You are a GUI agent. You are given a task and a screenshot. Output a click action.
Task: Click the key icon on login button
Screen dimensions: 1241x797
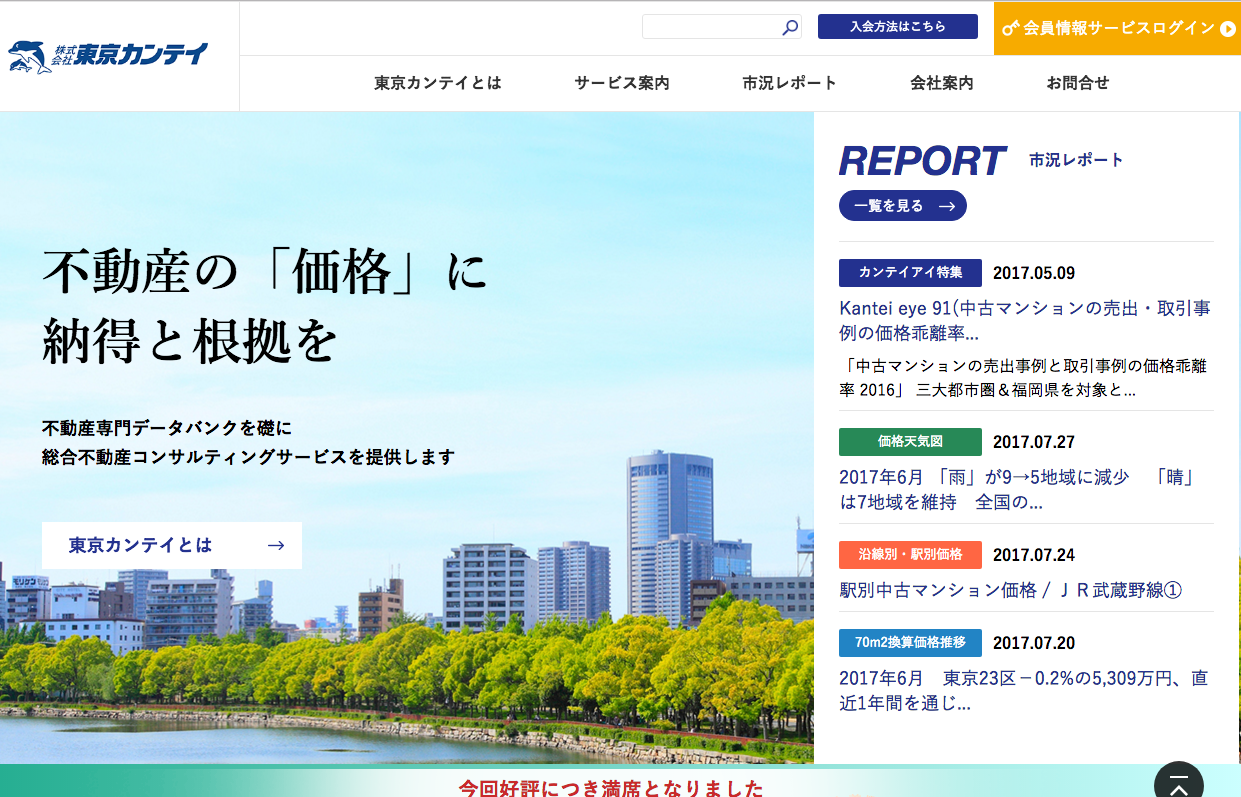click(1010, 28)
